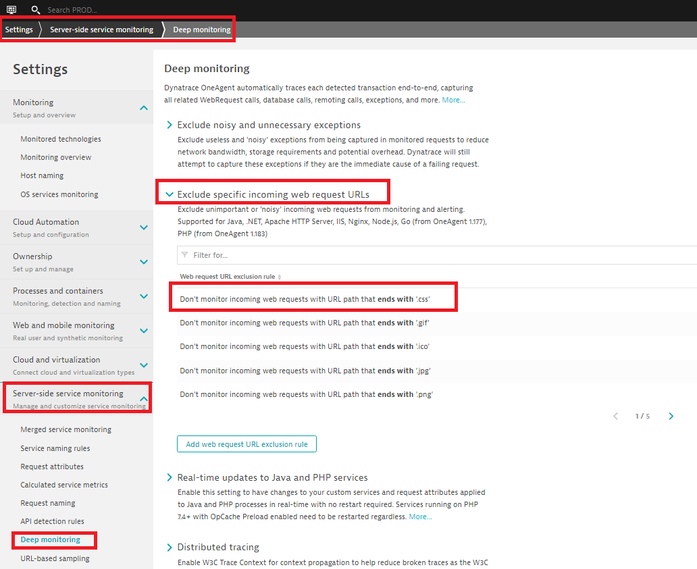Expand Real-time updates to Java and PHP services
Viewport: 697px width, 569px height.
pos(169,478)
